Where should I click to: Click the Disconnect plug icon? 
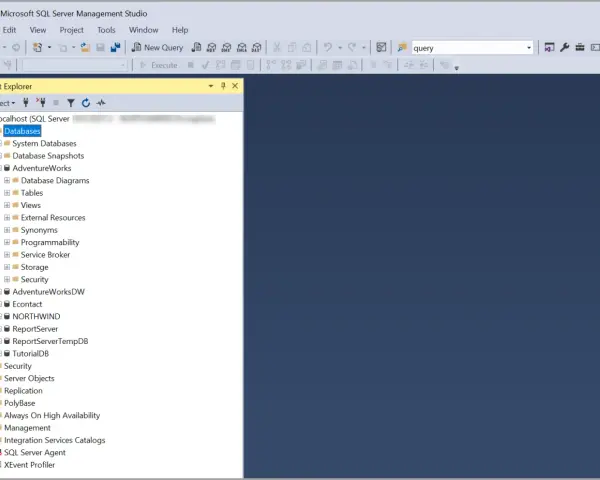41,103
